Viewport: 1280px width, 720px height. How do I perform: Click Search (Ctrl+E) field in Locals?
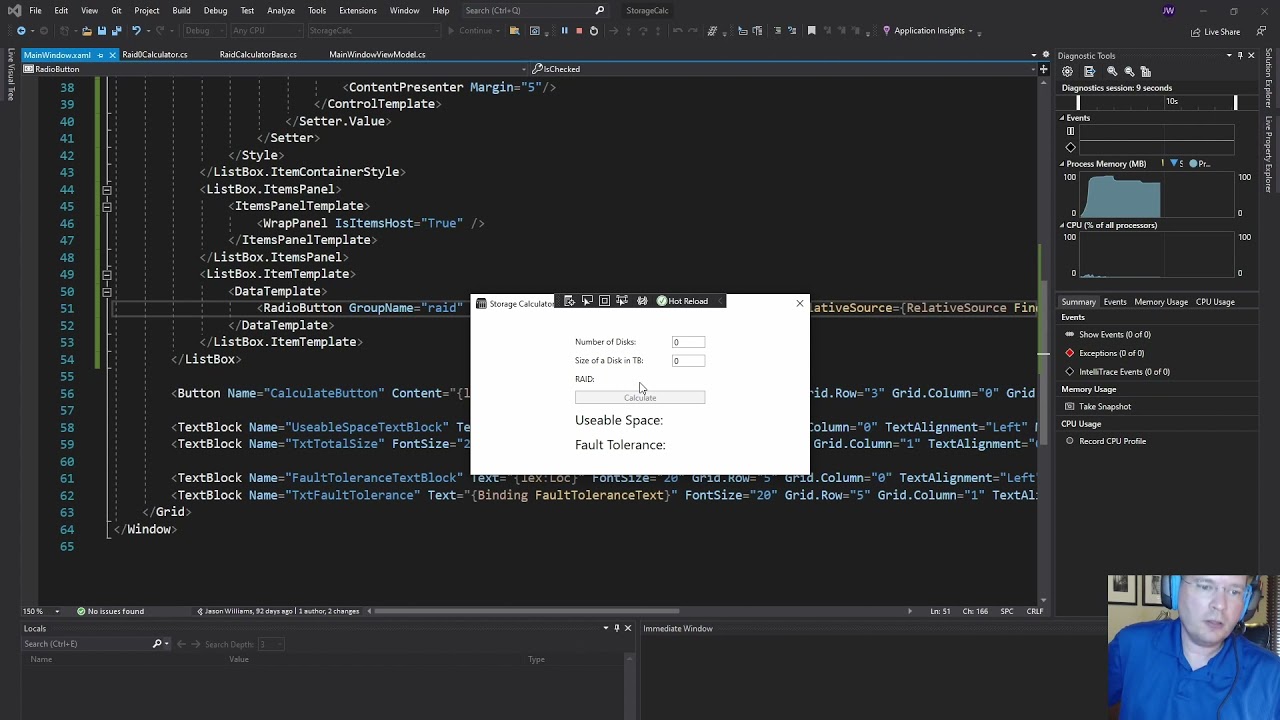click(84, 644)
